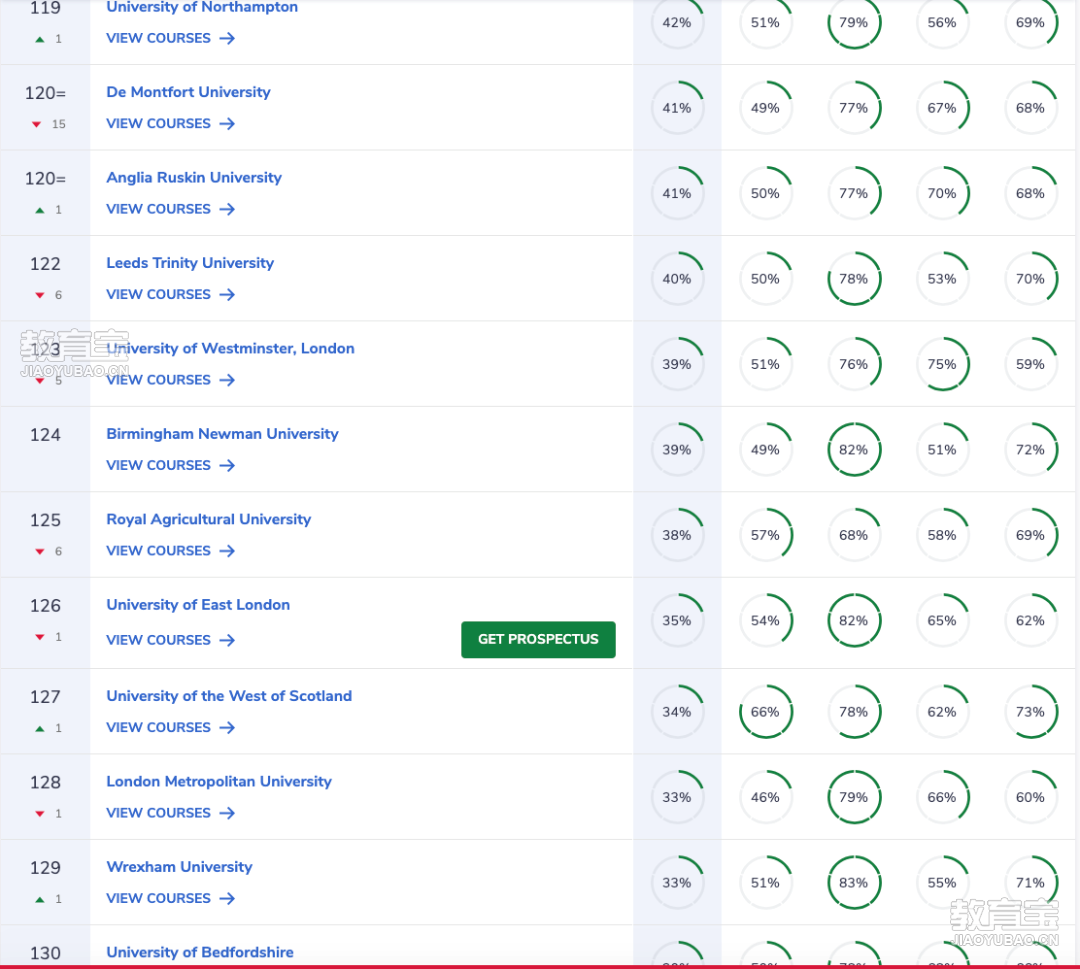Click green up arrow in Anglia Ruskin row
Viewport: 1080px width, 969px height.
click(x=40, y=210)
